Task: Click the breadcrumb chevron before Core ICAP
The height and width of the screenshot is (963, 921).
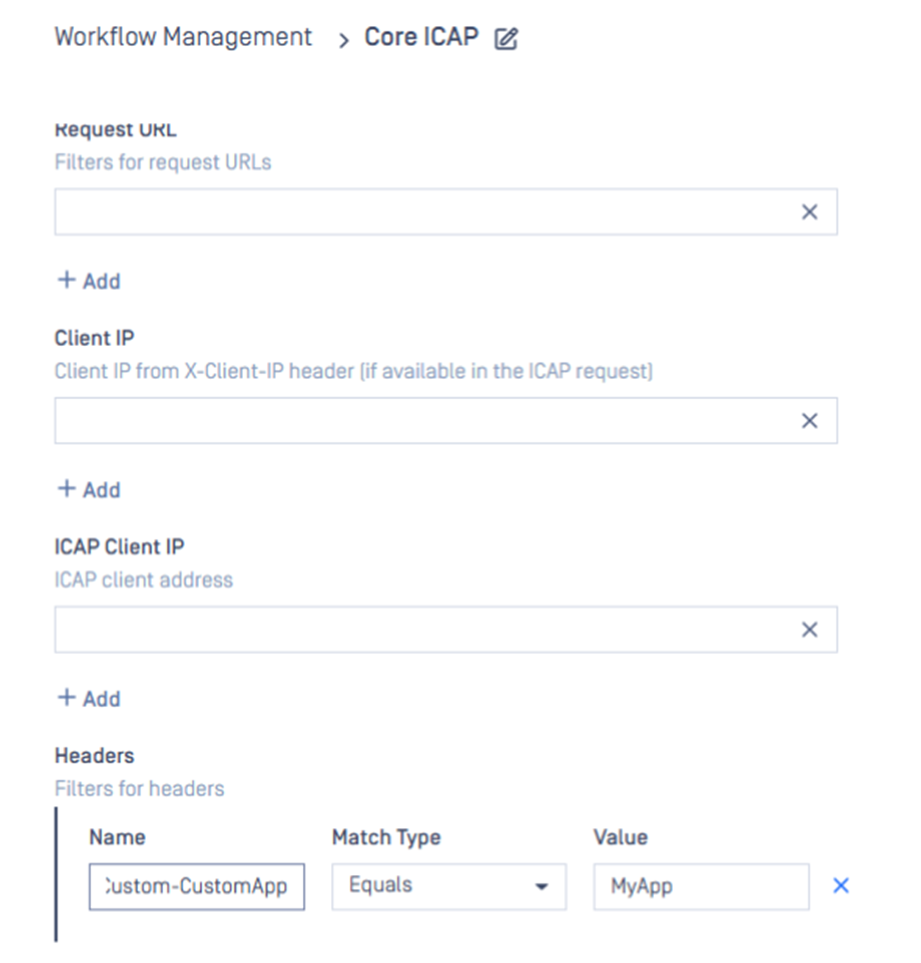Action: 343,41
